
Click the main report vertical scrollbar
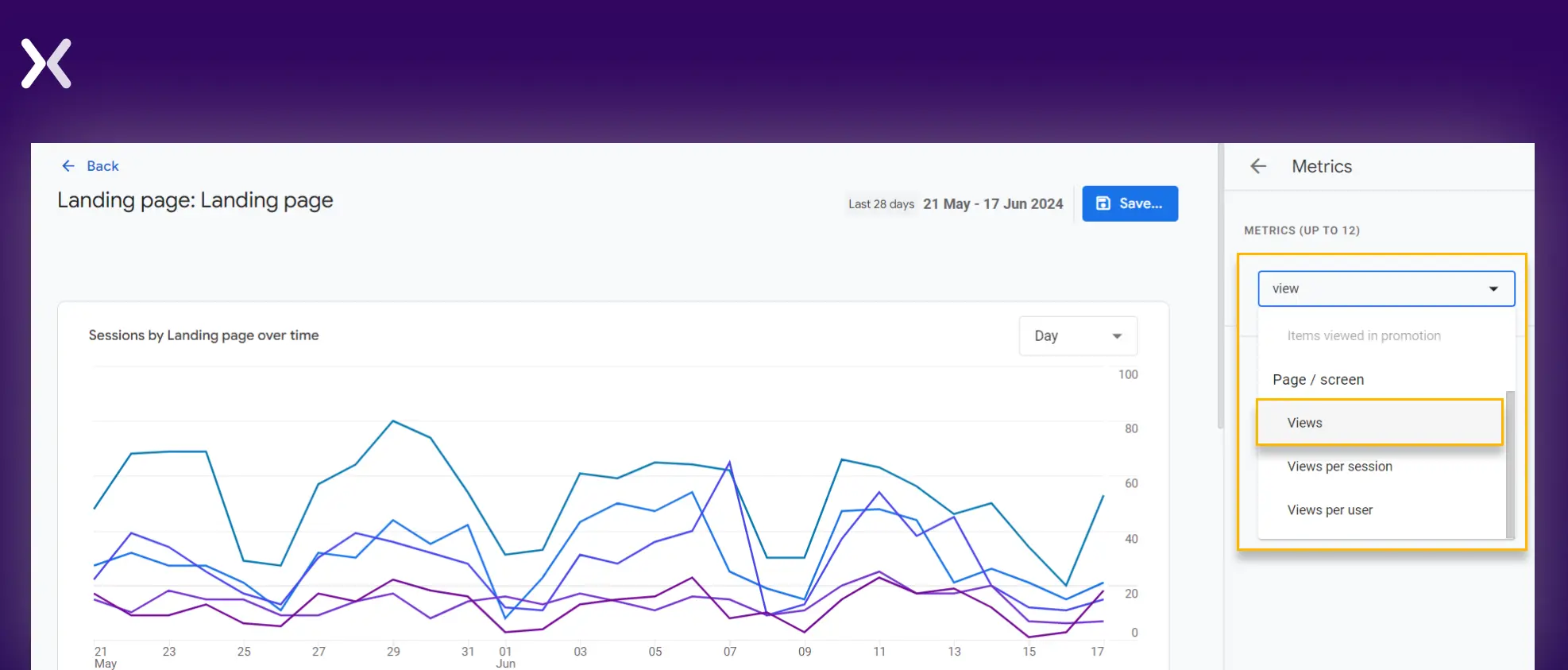click(x=1220, y=286)
